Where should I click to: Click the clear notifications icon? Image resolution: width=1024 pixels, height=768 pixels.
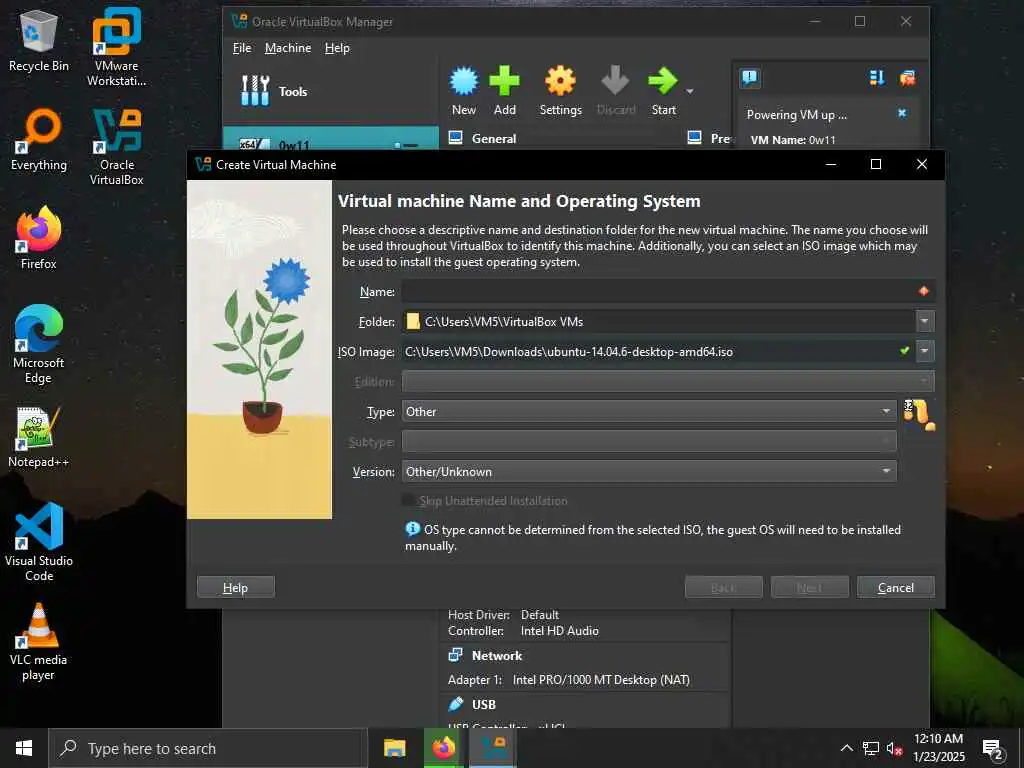(x=907, y=78)
